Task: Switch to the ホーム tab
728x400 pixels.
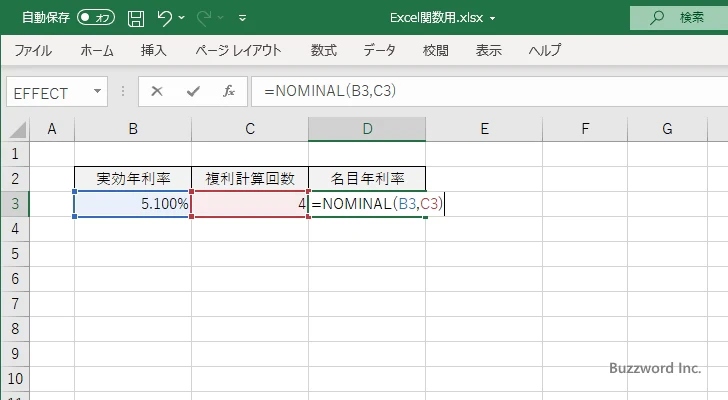Action: [97, 50]
